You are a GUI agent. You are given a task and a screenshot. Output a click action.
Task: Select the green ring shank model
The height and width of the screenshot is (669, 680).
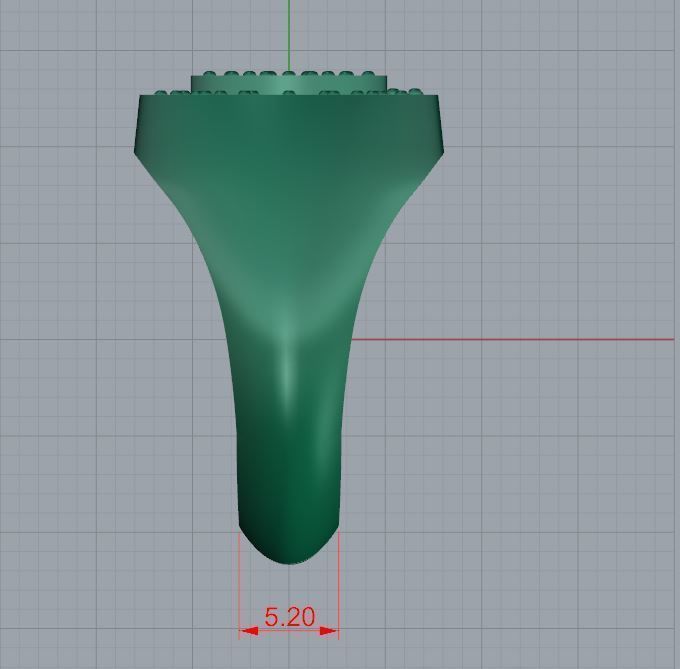[x=288, y=318]
